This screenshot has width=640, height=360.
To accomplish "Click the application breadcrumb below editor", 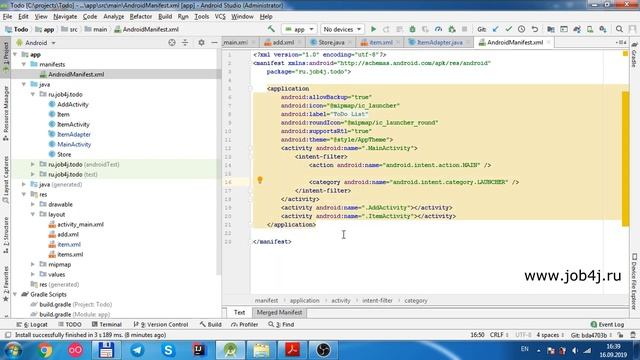I will 304,300.
